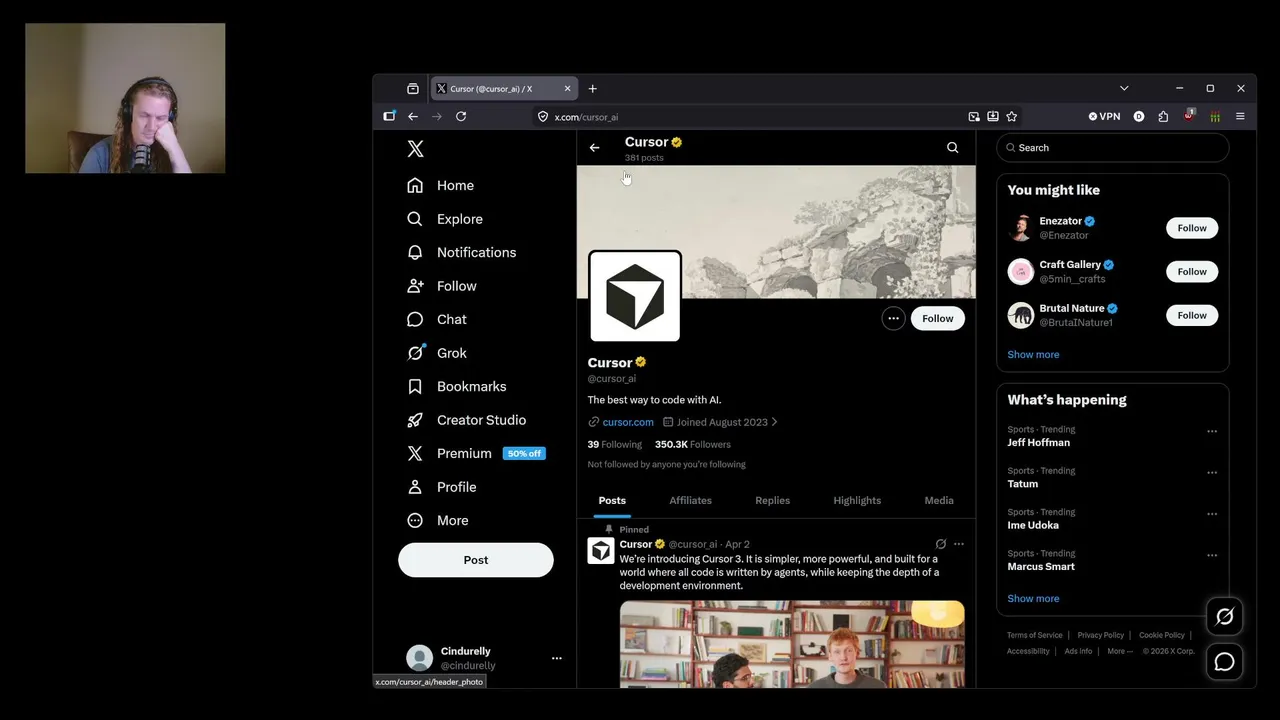
Task: Click the browser back arrow
Action: [x=413, y=117]
